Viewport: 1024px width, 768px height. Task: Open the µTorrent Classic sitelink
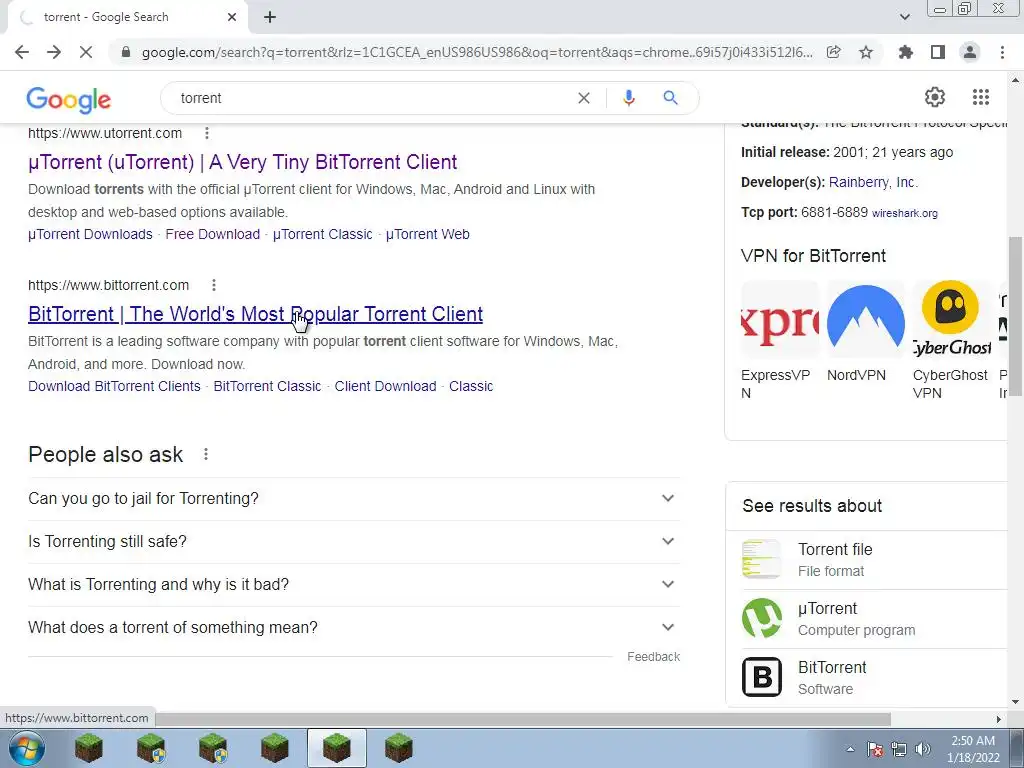click(323, 234)
